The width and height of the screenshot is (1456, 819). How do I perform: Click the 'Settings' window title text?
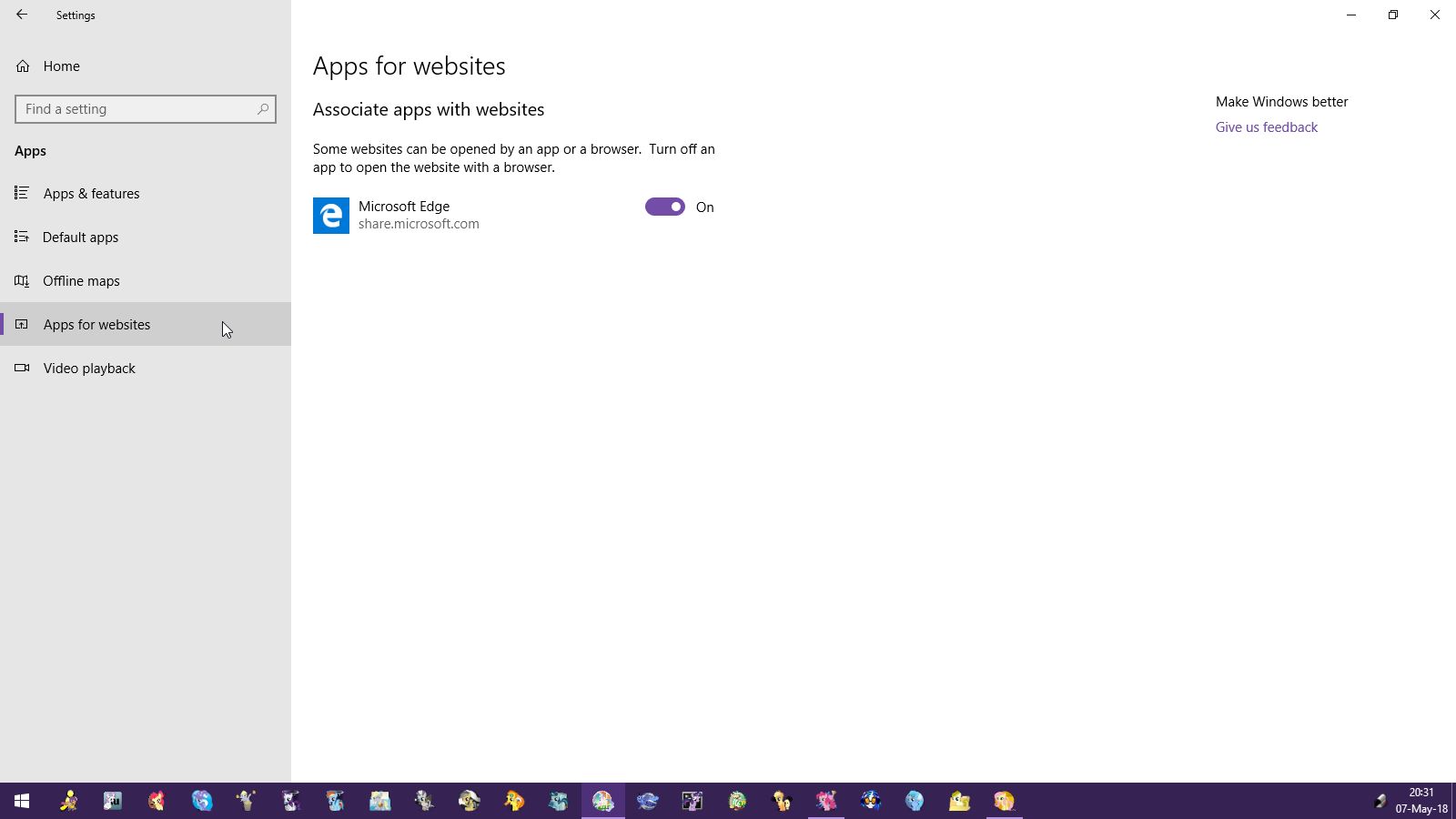(76, 15)
